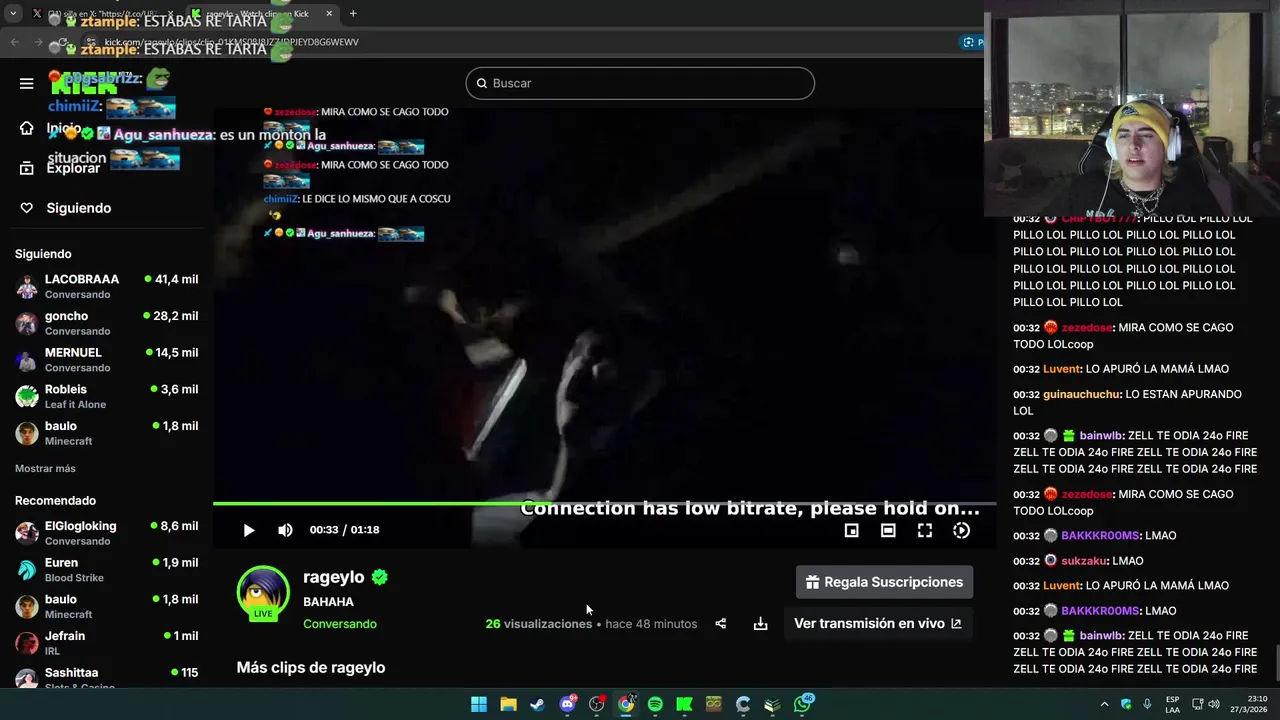
Task: Open baulo Minecraft channel in followed list
Action: coord(107,433)
